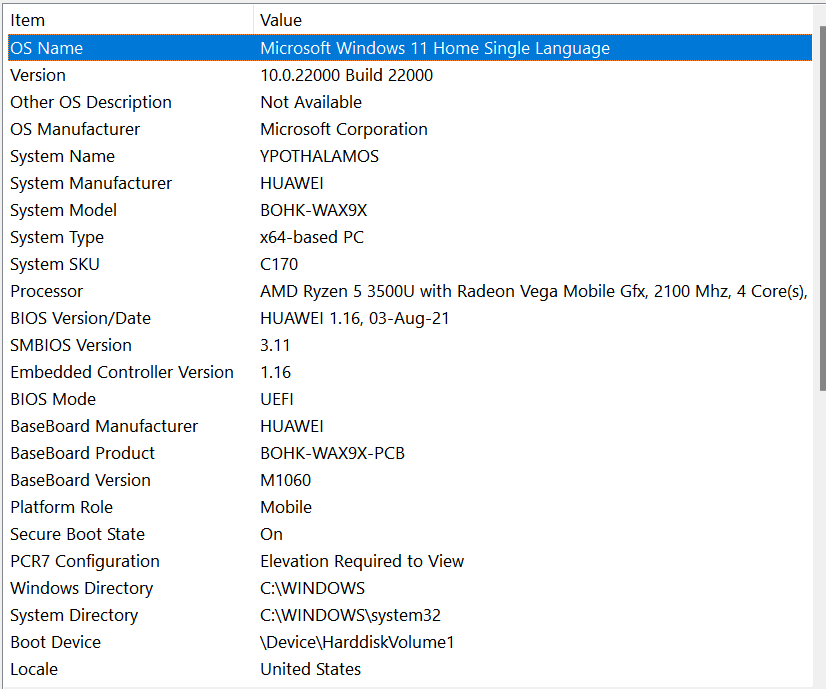Select the Boot Device row
Image resolution: width=826 pixels, height=689 pixels.
[x=410, y=642]
